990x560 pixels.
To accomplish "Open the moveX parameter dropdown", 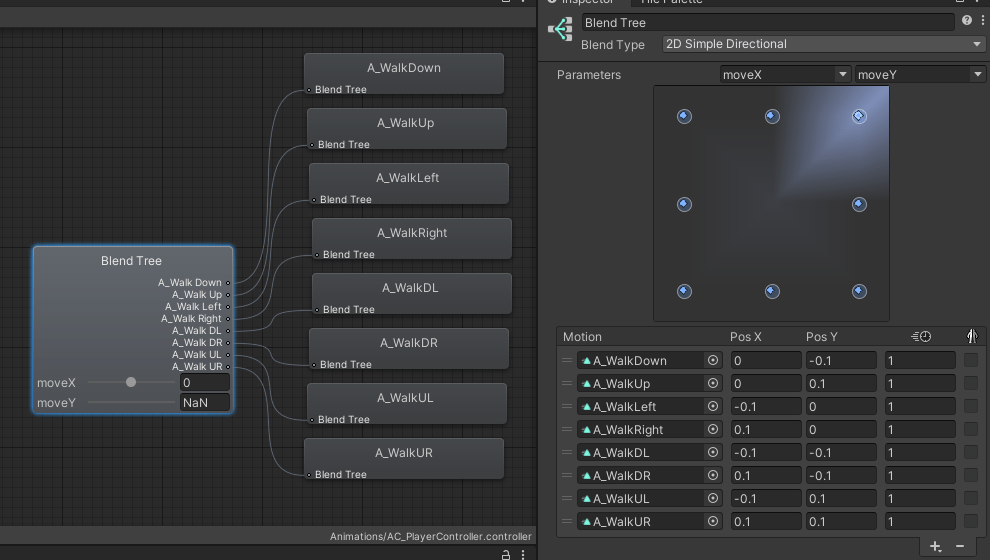I will pyautogui.click(x=785, y=75).
